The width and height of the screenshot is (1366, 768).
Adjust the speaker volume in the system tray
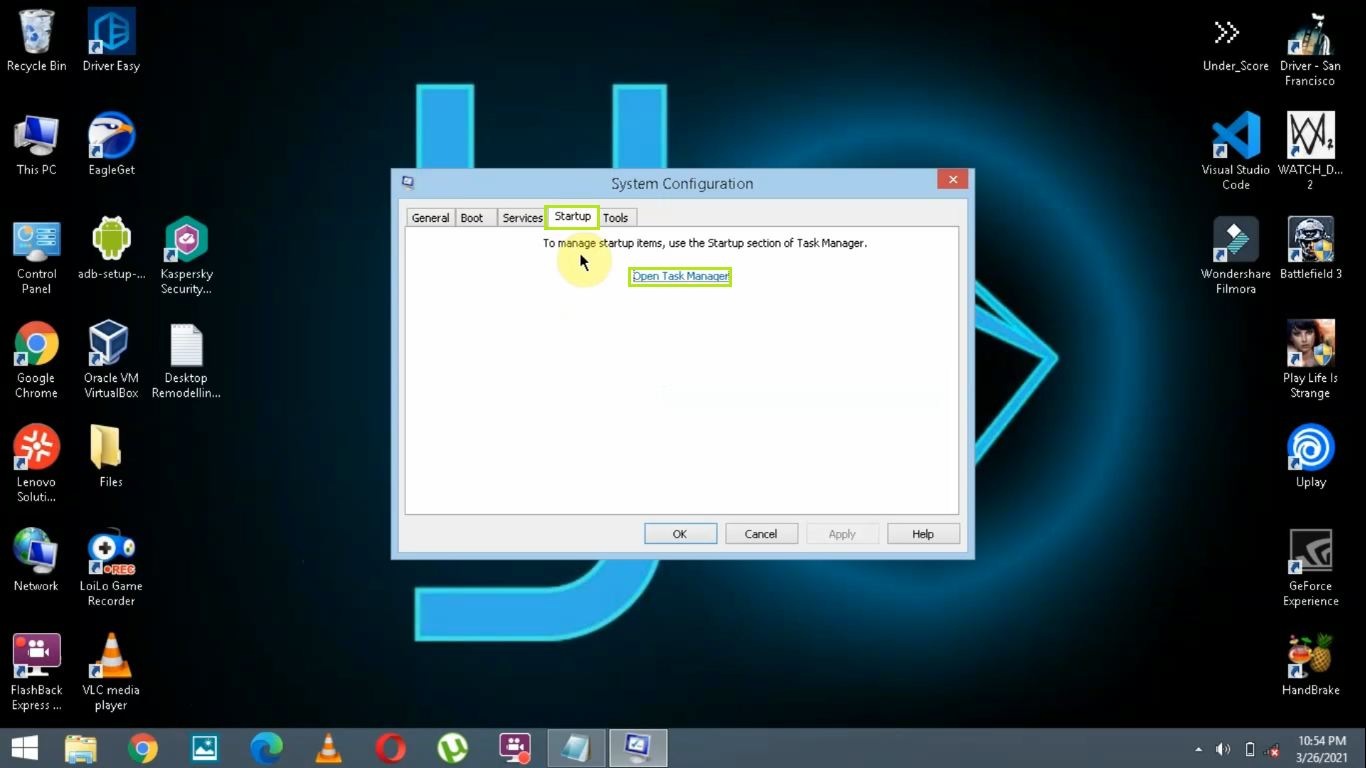pos(1222,749)
